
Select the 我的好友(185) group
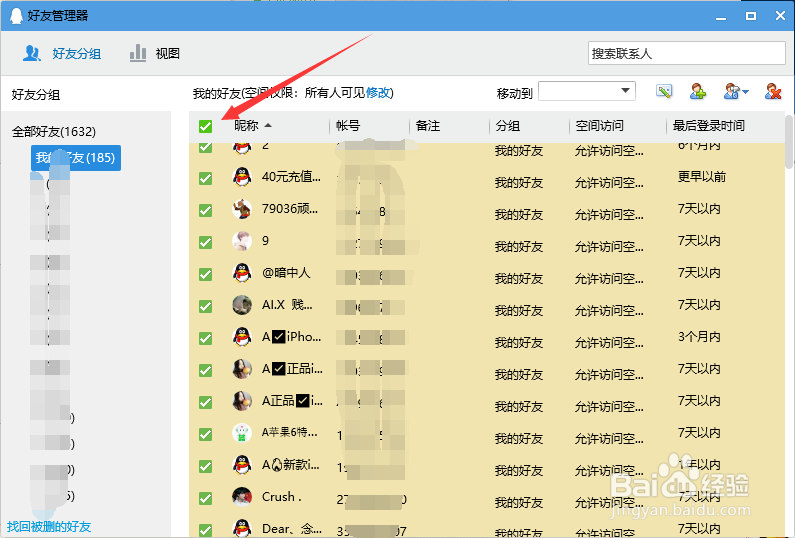[76, 158]
